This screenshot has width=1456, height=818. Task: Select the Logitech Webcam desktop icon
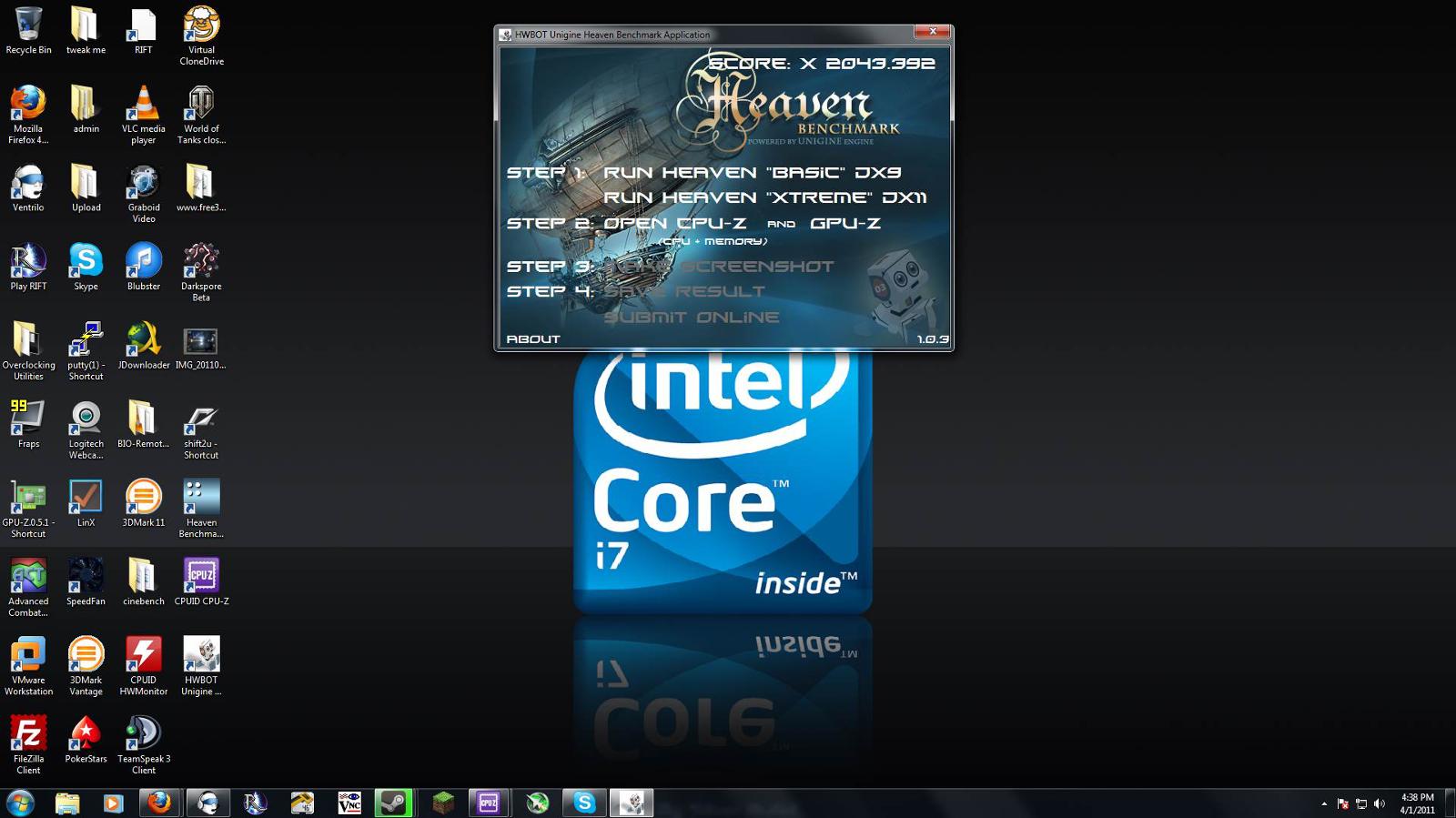coord(86,429)
